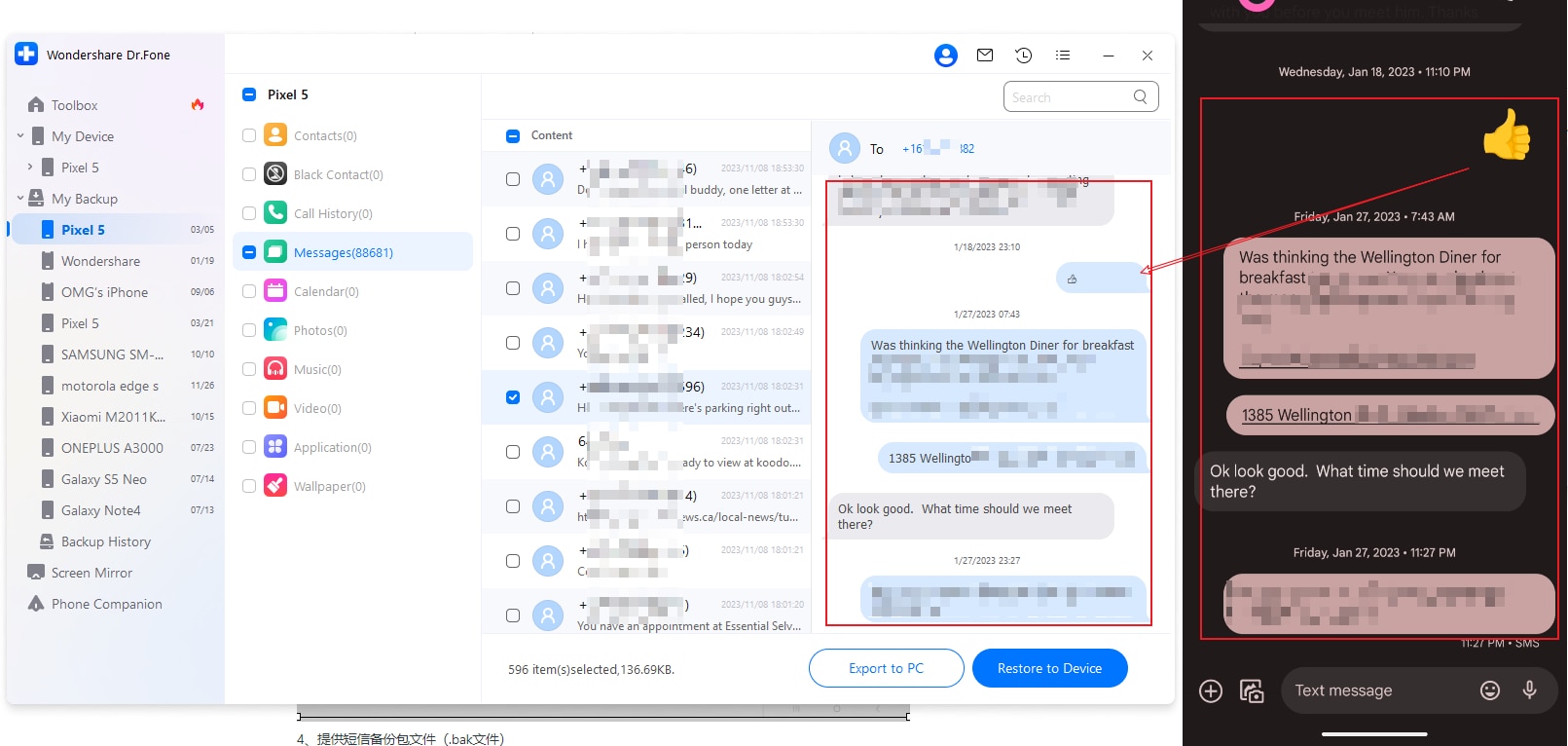Viewport: 1568px width, 746px height.
Task: Tap plus attachment icon in phone messenger
Action: pos(1211,691)
